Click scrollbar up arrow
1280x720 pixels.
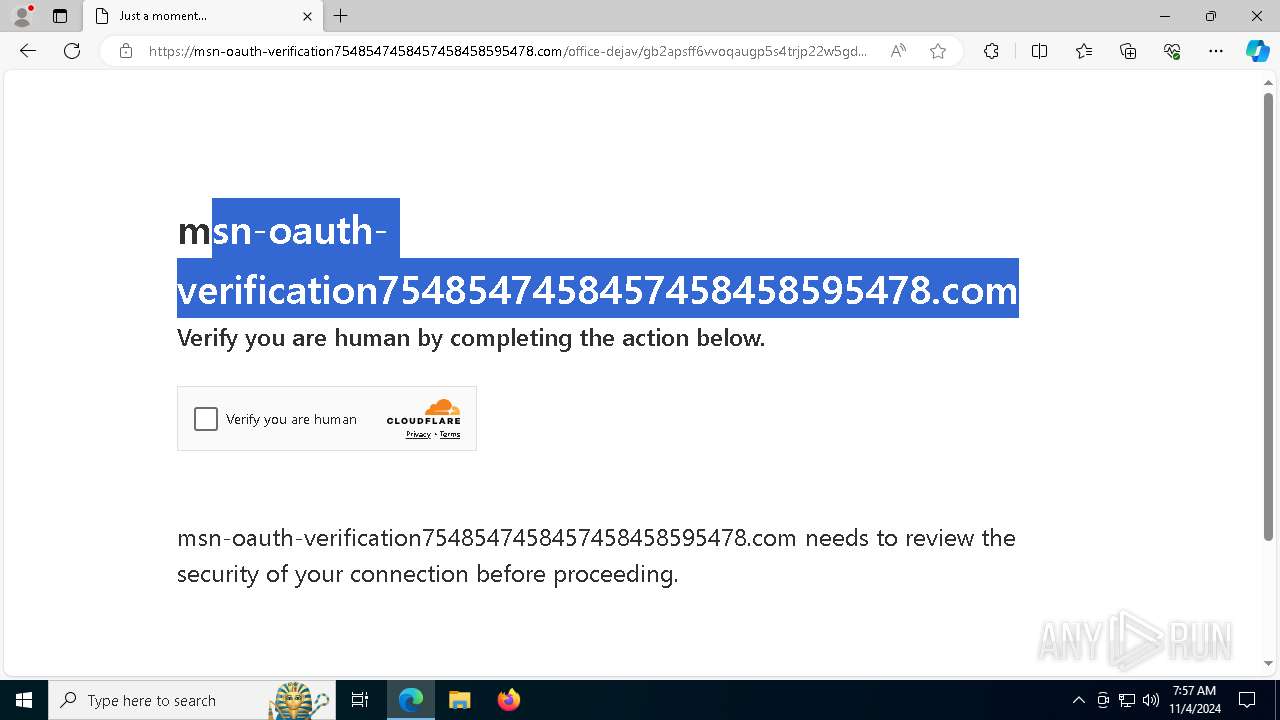(x=1268, y=83)
